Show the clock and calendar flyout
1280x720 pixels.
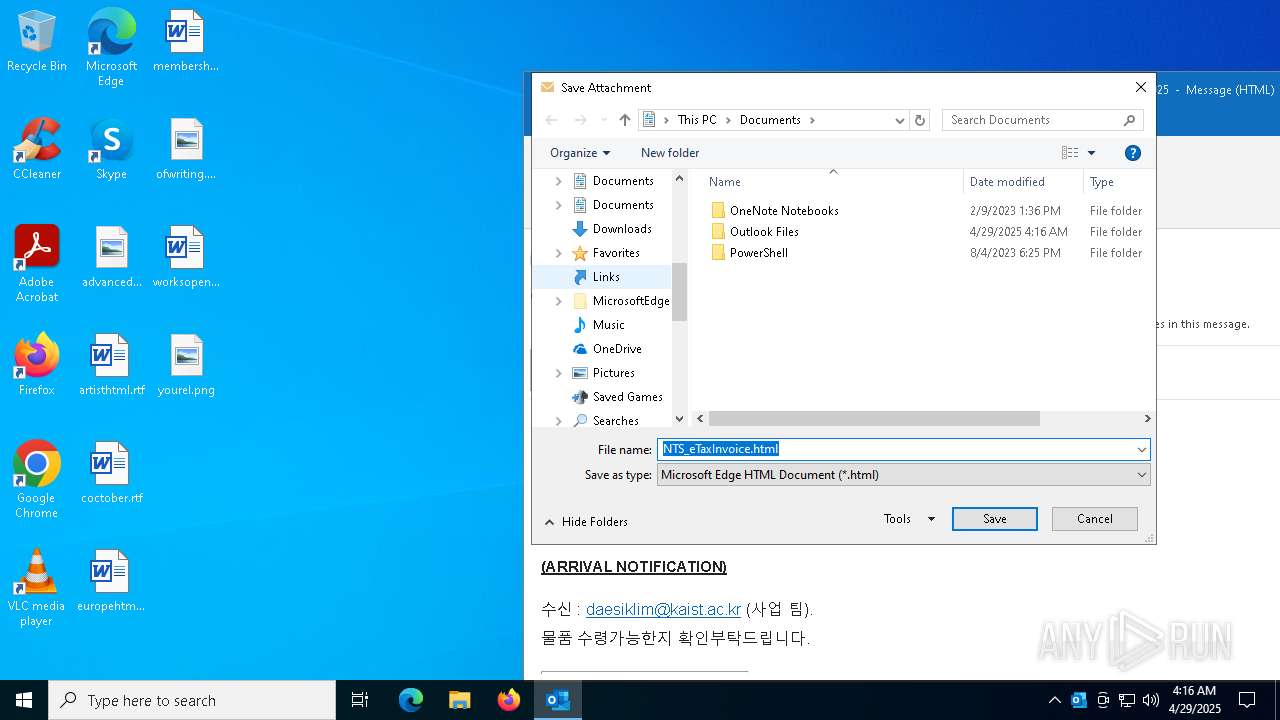[x=1194, y=700]
